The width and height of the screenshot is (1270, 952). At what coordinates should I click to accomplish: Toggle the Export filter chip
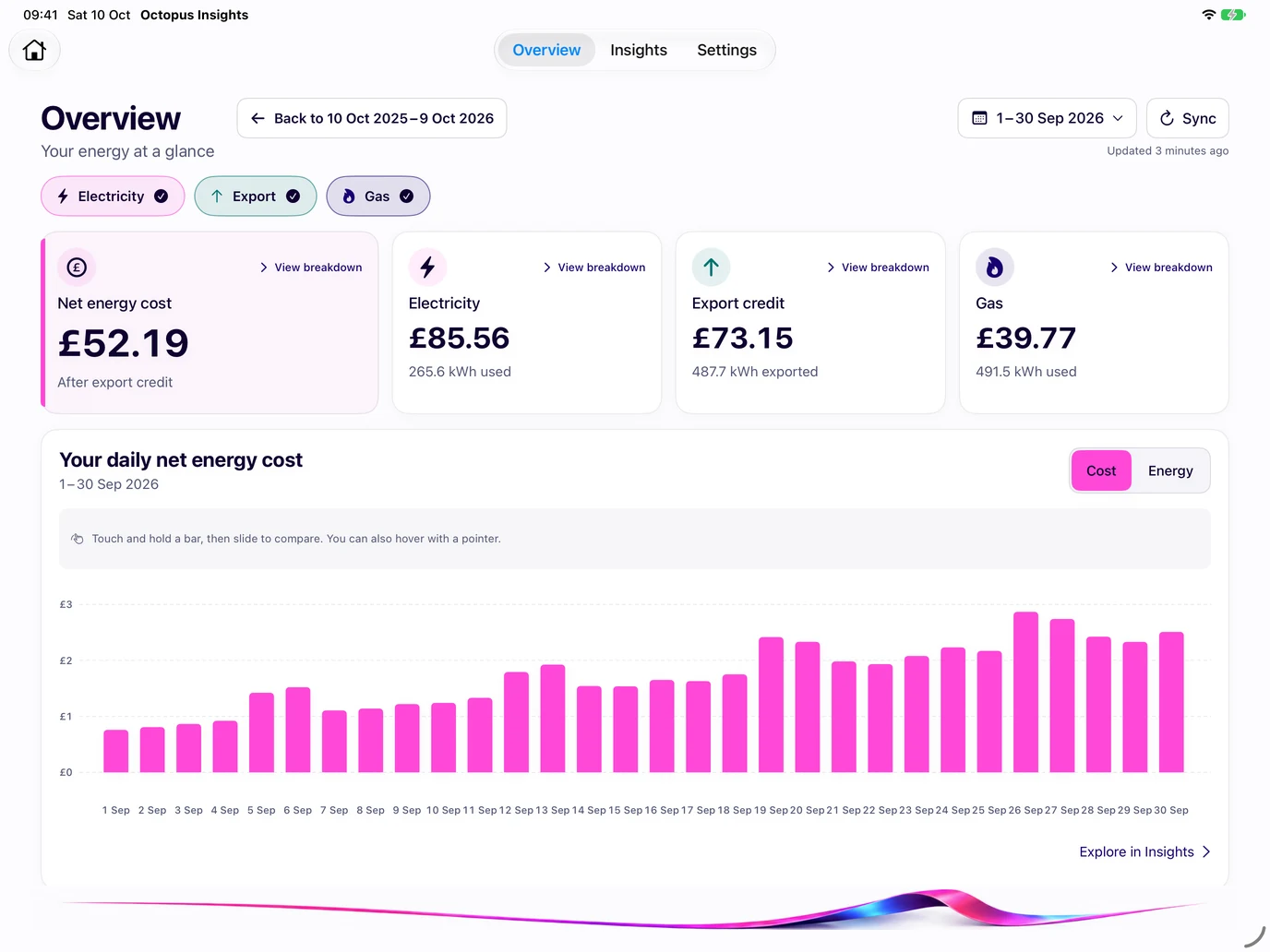pyautogui.click(x=256, y=196)
